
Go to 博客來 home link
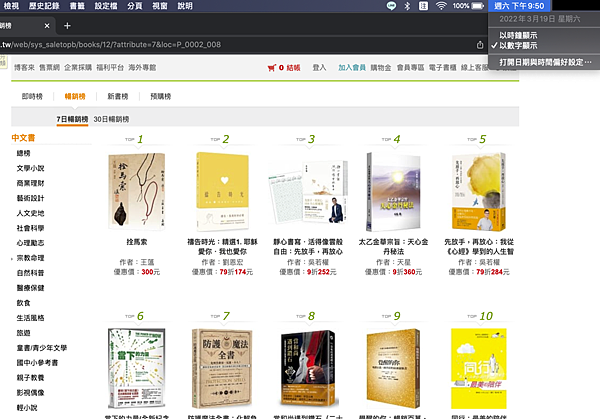point(24,68)
